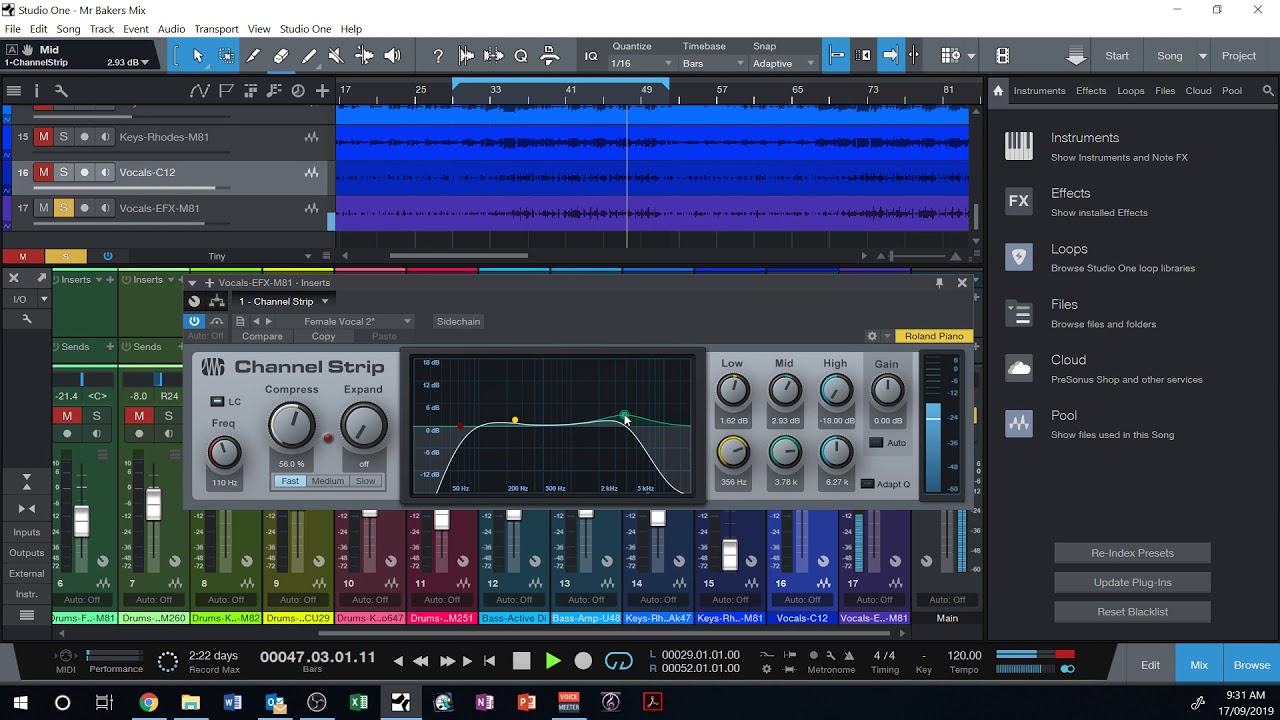Screen dimensions: 1280x720
Task: Click the Mid gain knob at 2.93 dB
Action: click(785, 390)
